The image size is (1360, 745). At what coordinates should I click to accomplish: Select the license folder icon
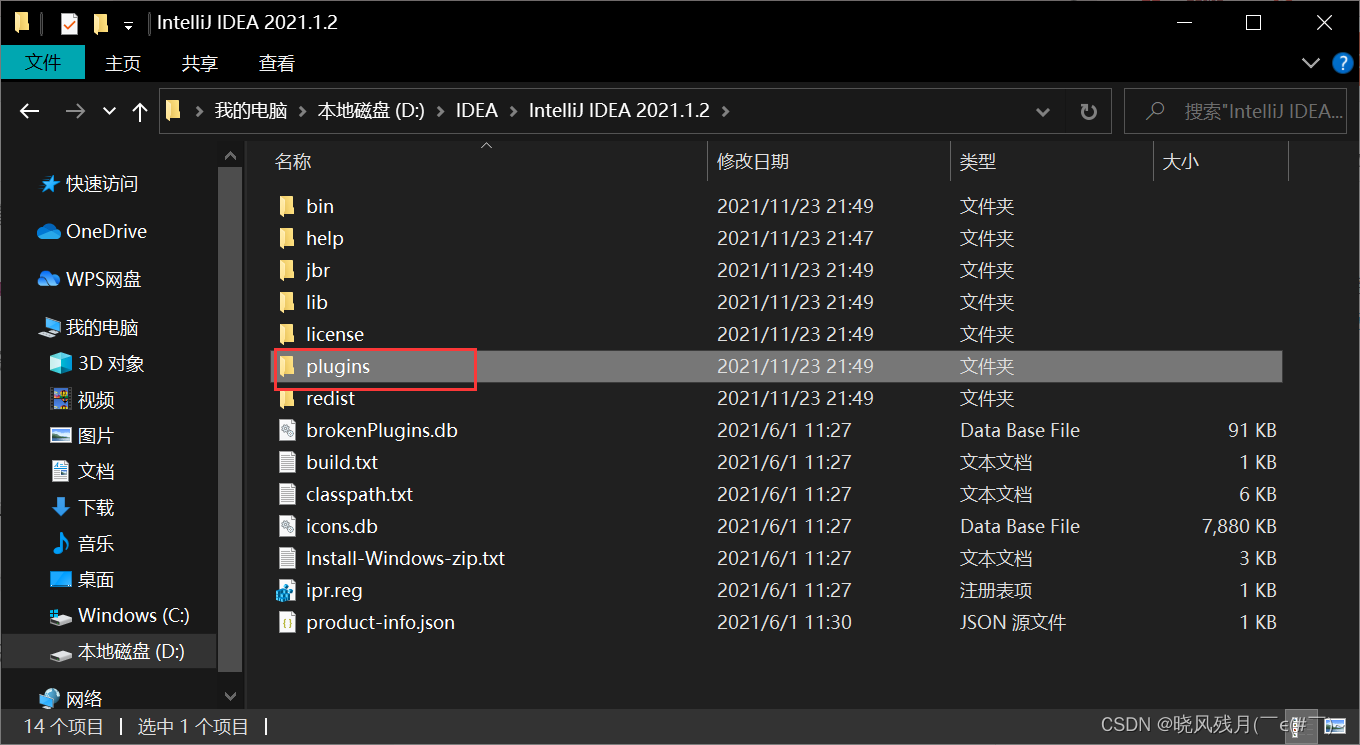(287, 334)
